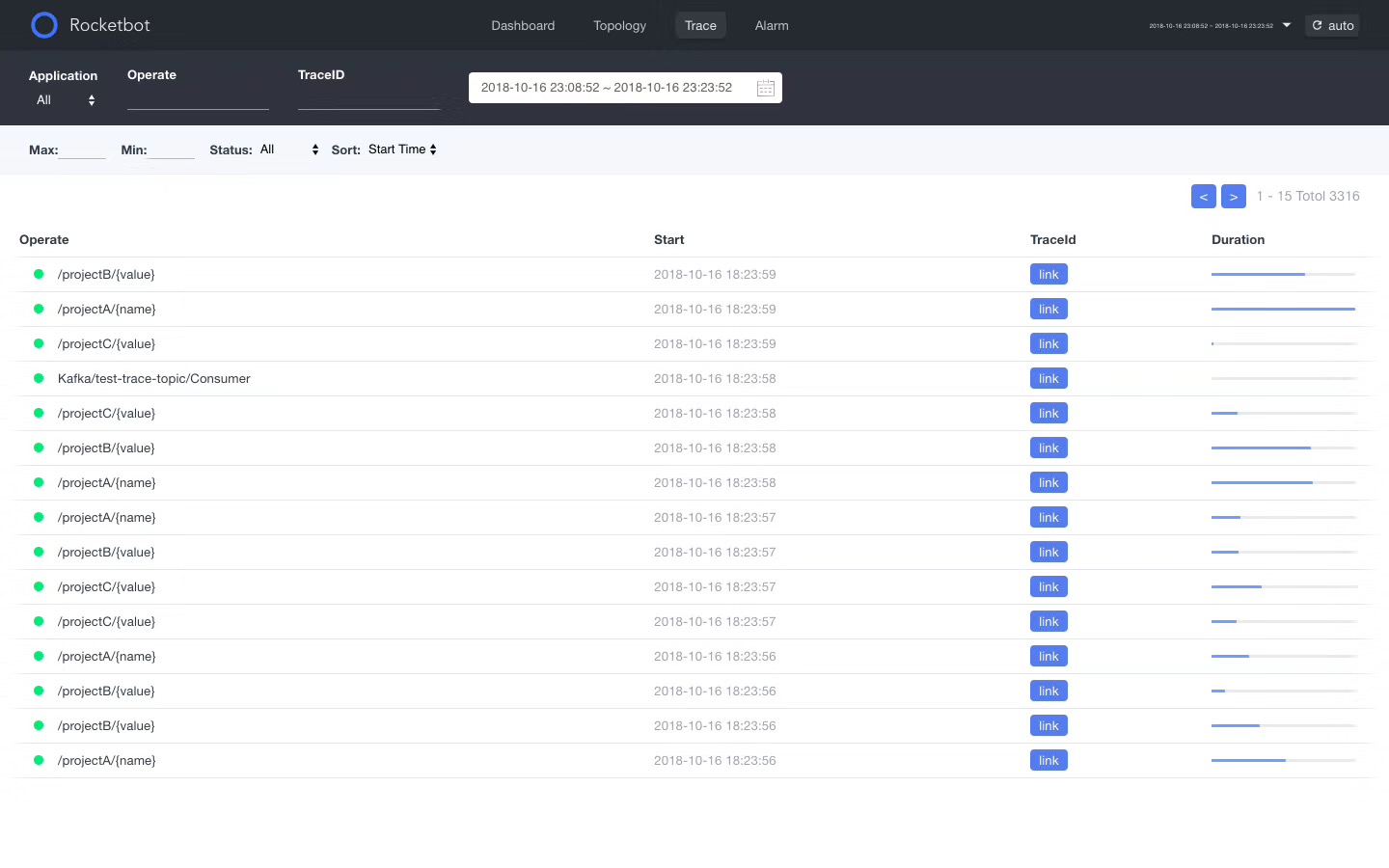Open the calendar date picker icon

[766, 88]
